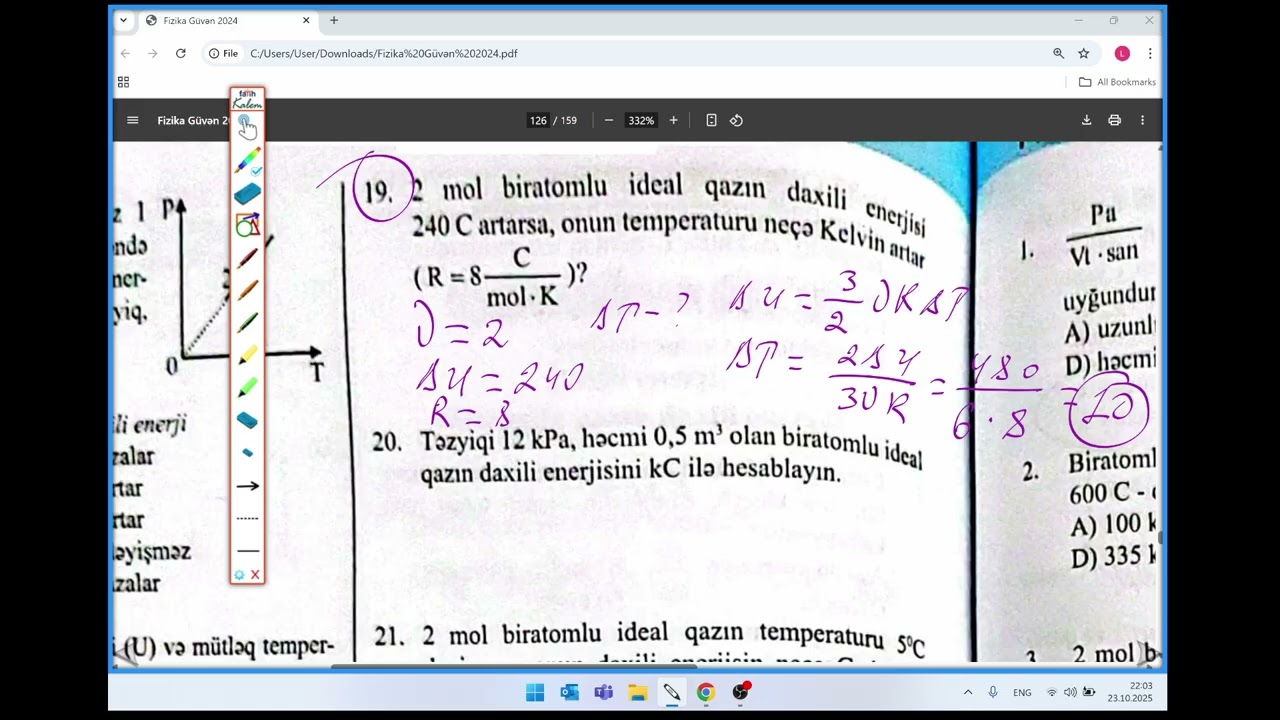Open the geometric shapes tool
Image resolution: width=1280 pixels, height=720 pixels.
pos(247,225)
